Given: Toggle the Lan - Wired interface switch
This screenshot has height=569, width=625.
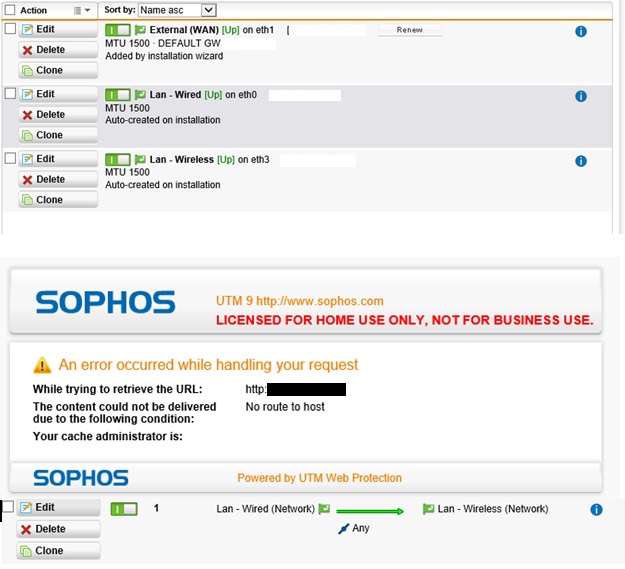Looking at the screenshot, I should pos(118,95).
